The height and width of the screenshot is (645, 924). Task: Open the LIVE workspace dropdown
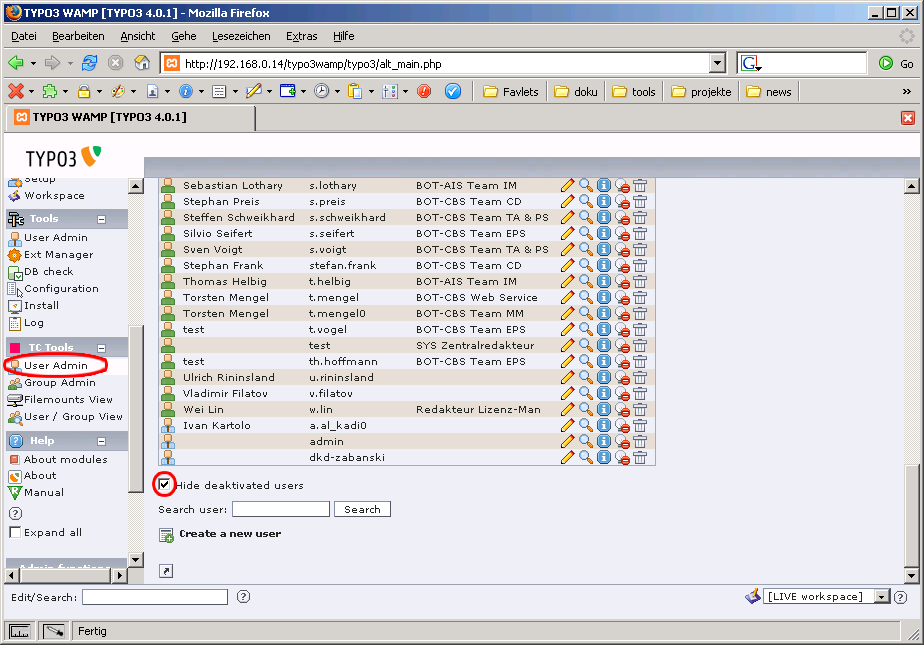coord(882,597)
